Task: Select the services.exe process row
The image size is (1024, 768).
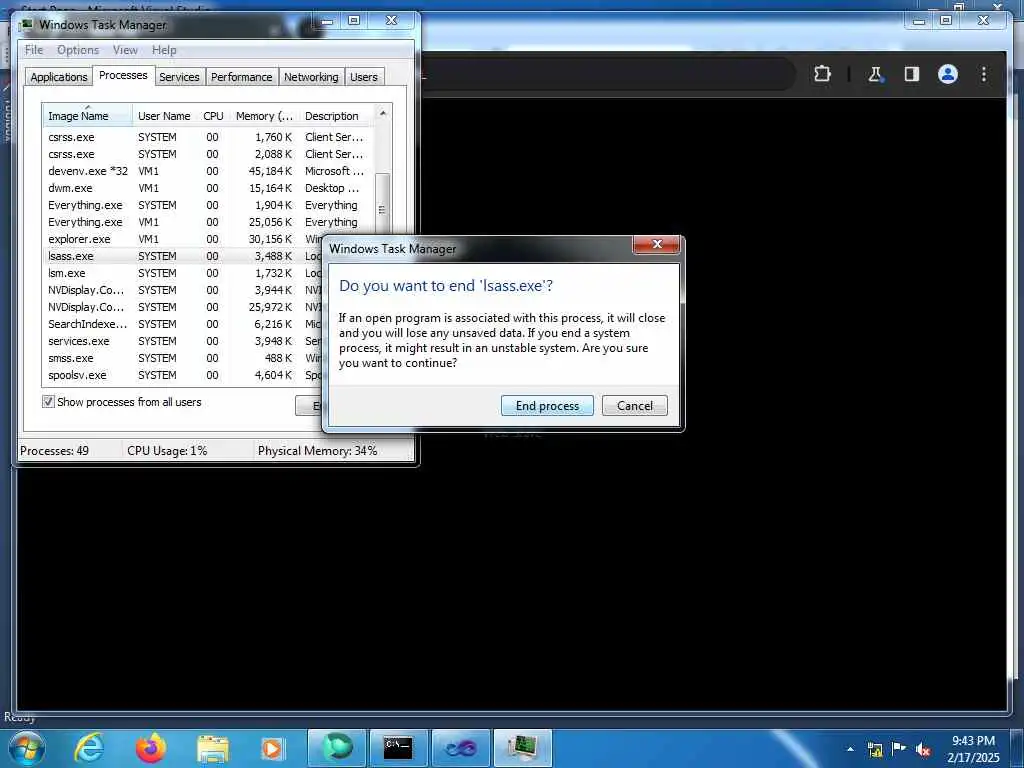Action: click(183, 341)
